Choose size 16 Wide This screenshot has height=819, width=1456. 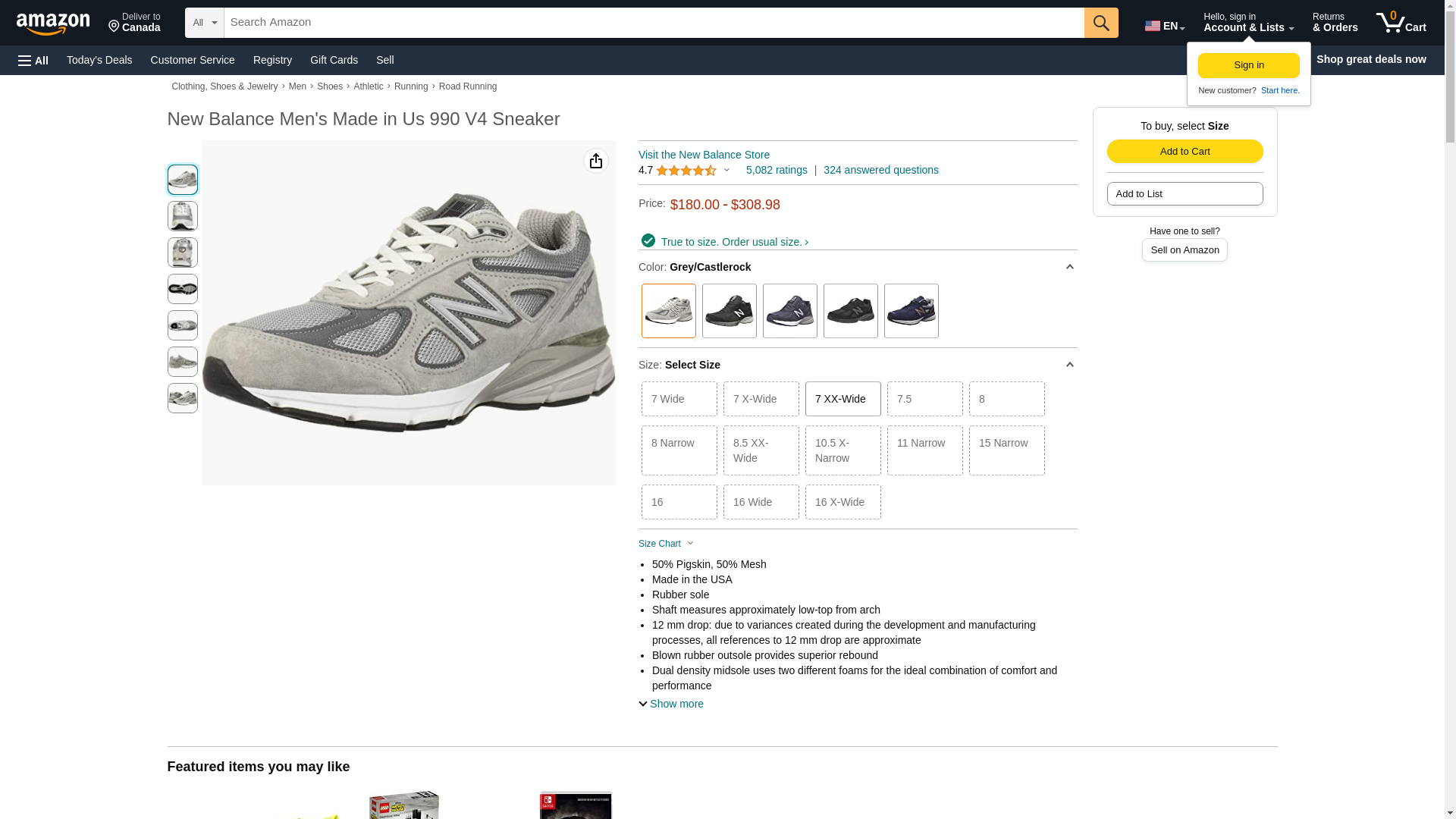pos(761,502)
